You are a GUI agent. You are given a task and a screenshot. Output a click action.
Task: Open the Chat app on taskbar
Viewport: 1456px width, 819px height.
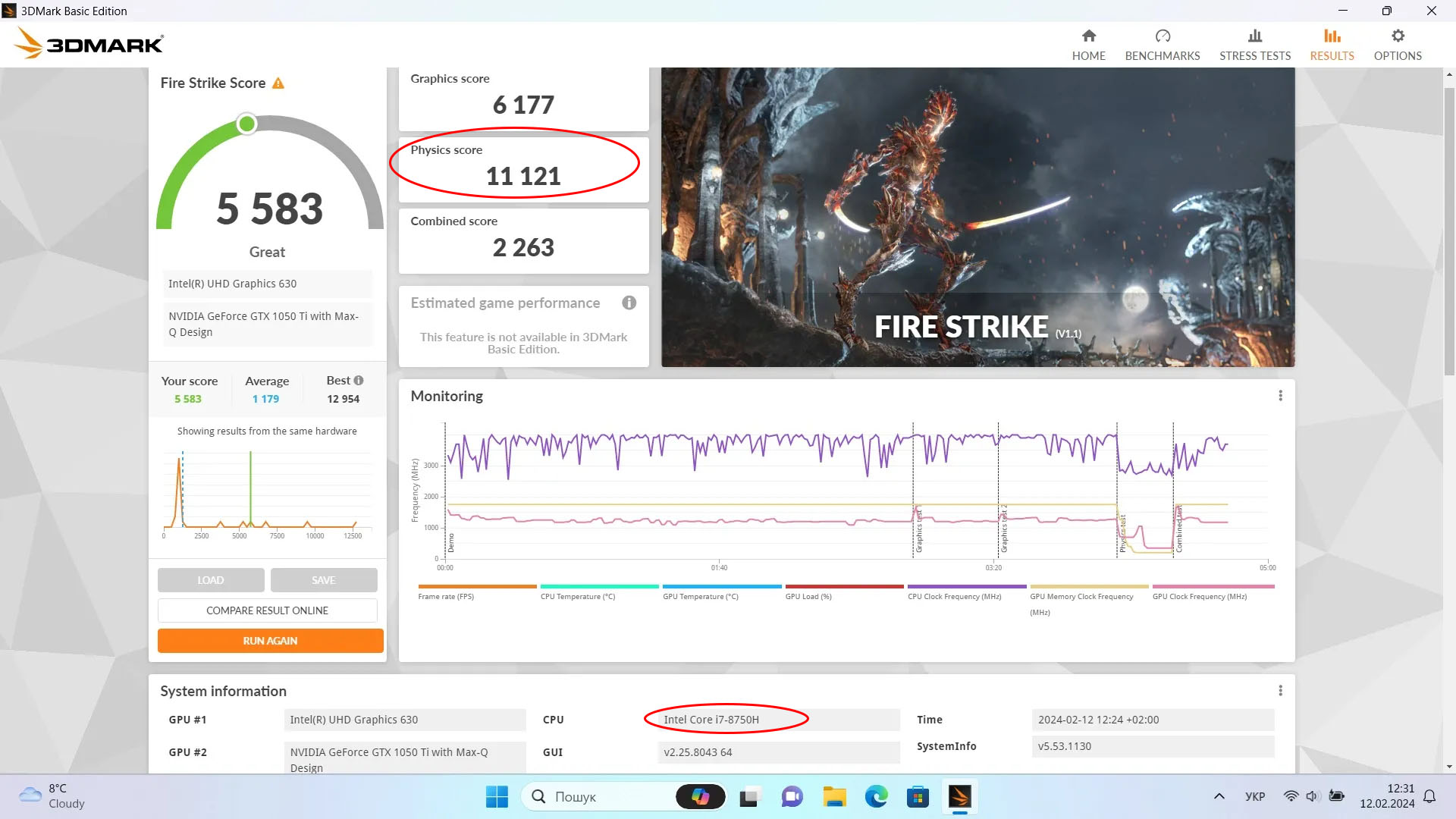[x=792, y=796]
